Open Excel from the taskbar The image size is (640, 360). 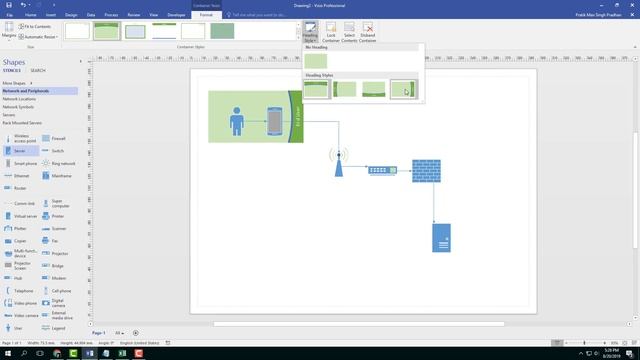pyautogui.click(x=122, y=353)
